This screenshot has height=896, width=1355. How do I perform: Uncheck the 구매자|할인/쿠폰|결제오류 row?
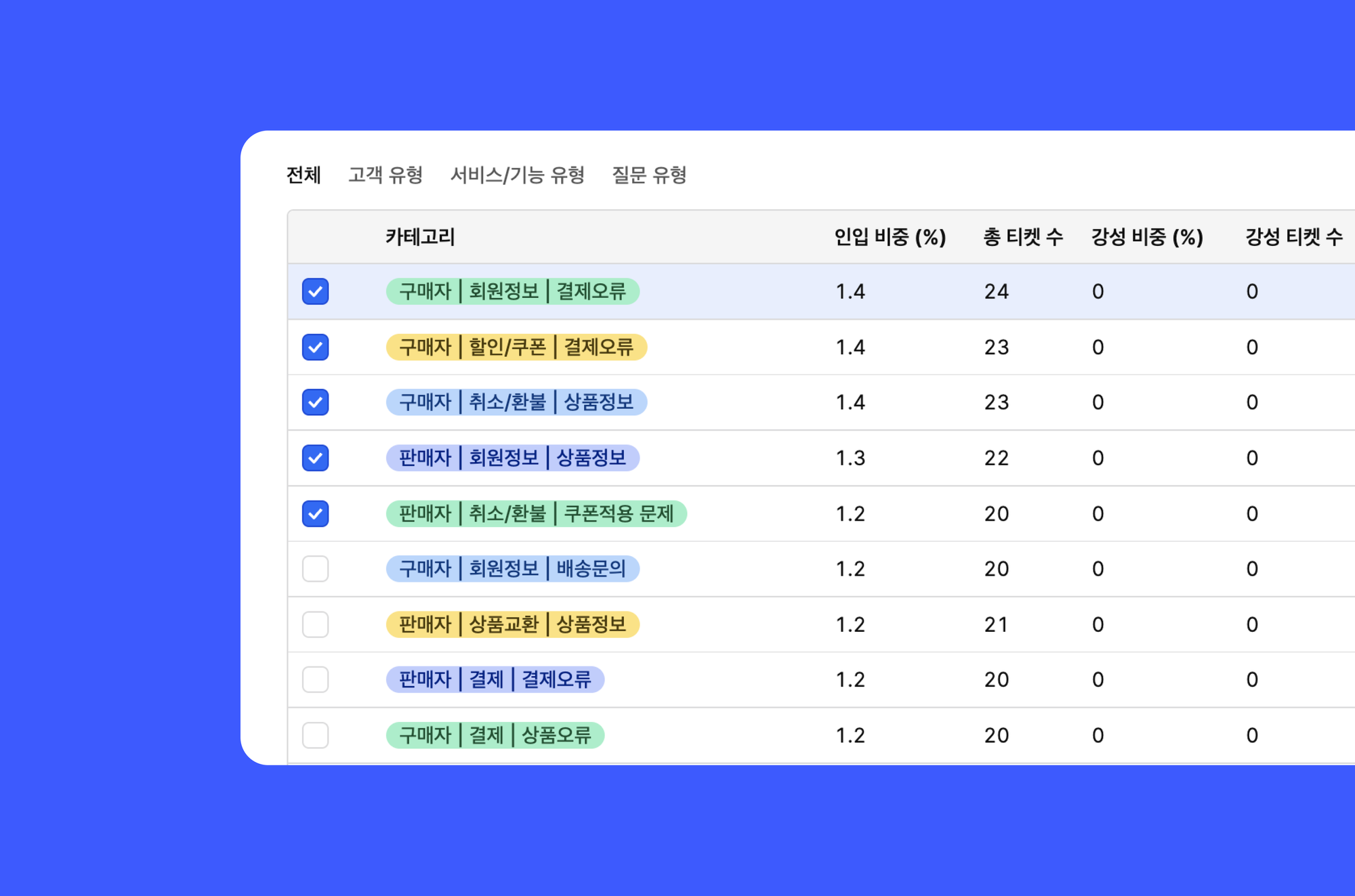tap(314, 347)
